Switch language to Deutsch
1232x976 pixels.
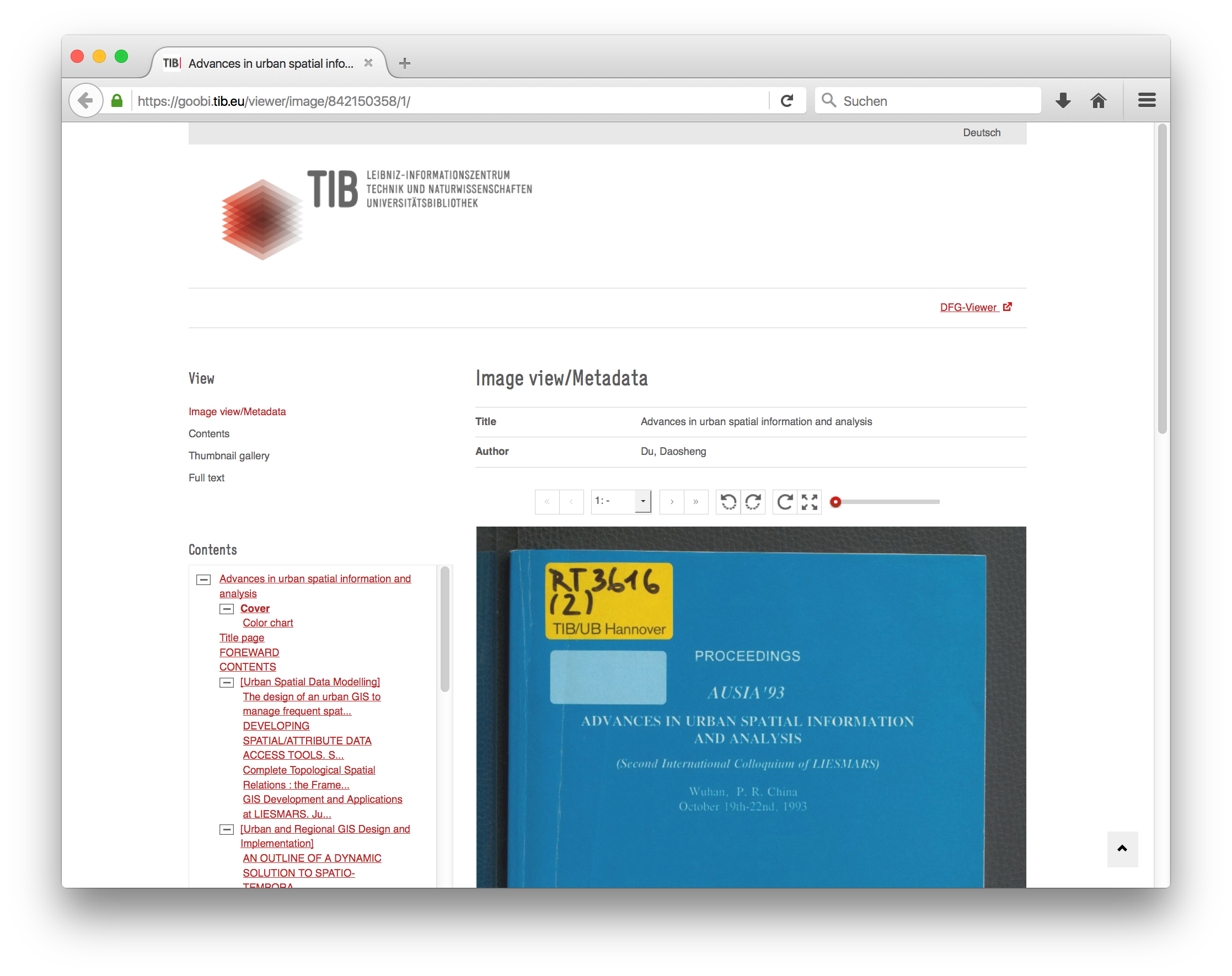coord(981,132)
